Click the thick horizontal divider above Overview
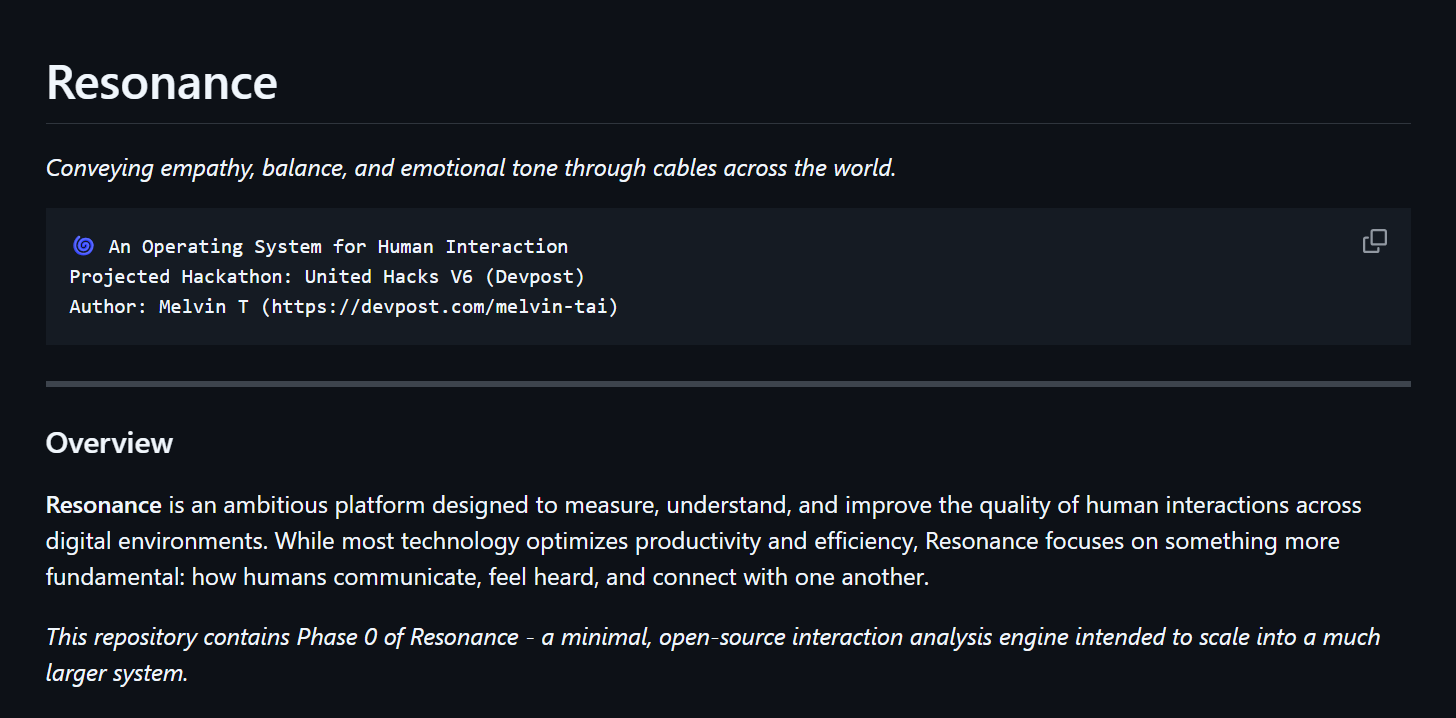Viewport: 1456px width, 718px height. (x=728, y=383)
